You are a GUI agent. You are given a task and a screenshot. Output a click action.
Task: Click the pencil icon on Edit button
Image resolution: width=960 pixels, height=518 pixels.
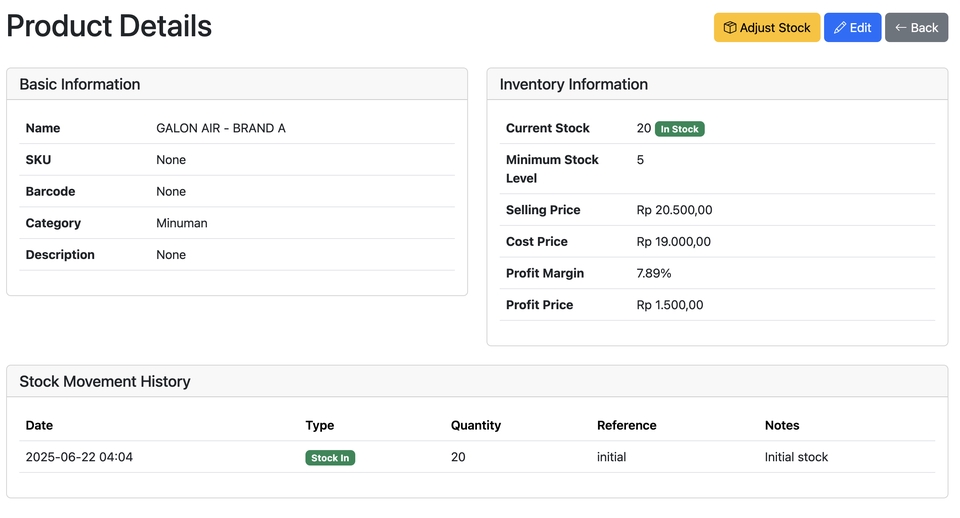840,28
